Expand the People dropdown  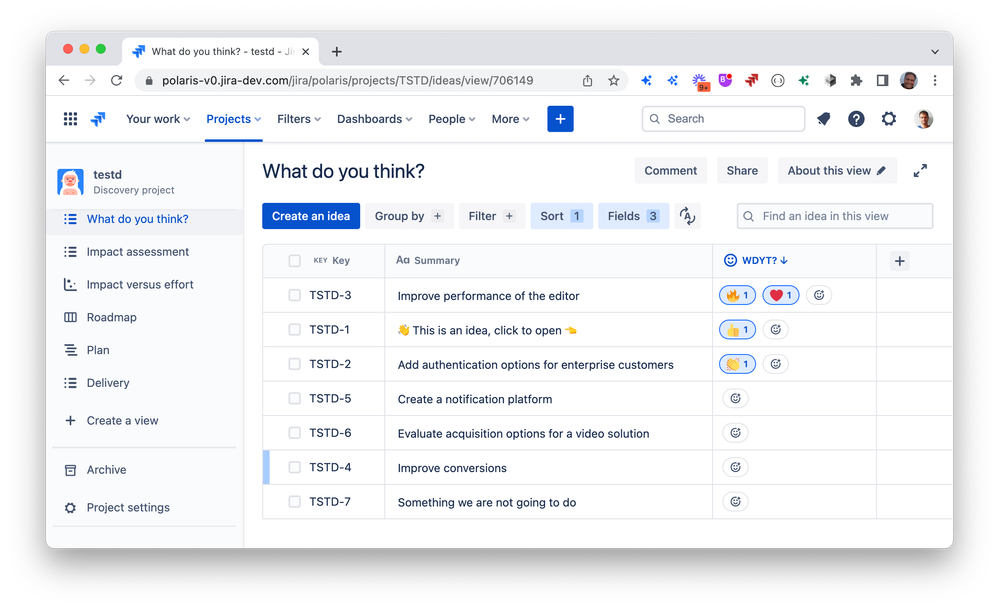point(452,119)
